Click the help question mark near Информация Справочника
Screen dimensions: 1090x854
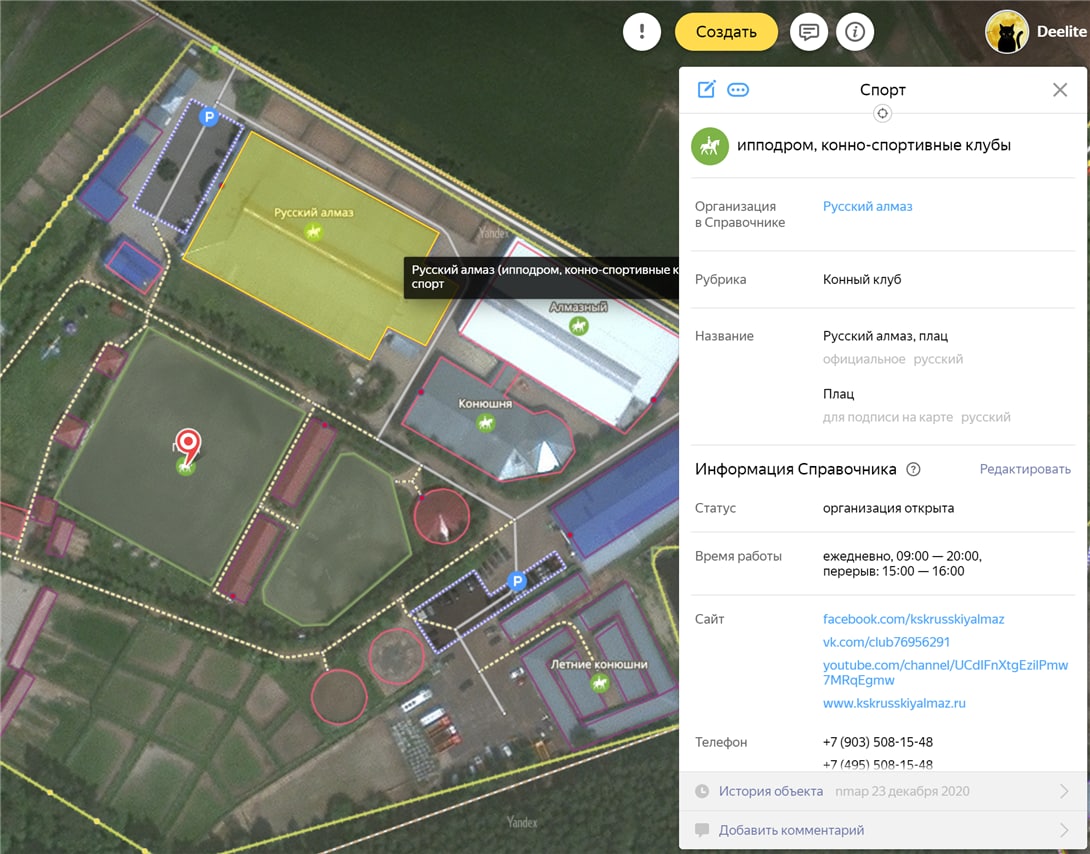(913, 469)
